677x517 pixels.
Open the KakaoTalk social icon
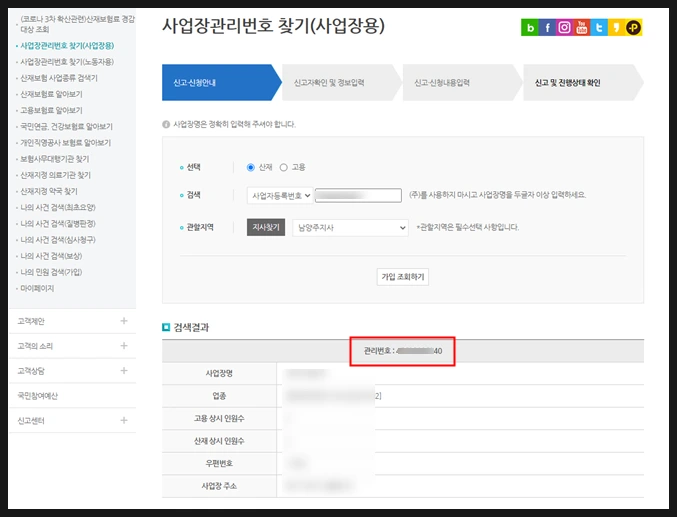(616, 28)
